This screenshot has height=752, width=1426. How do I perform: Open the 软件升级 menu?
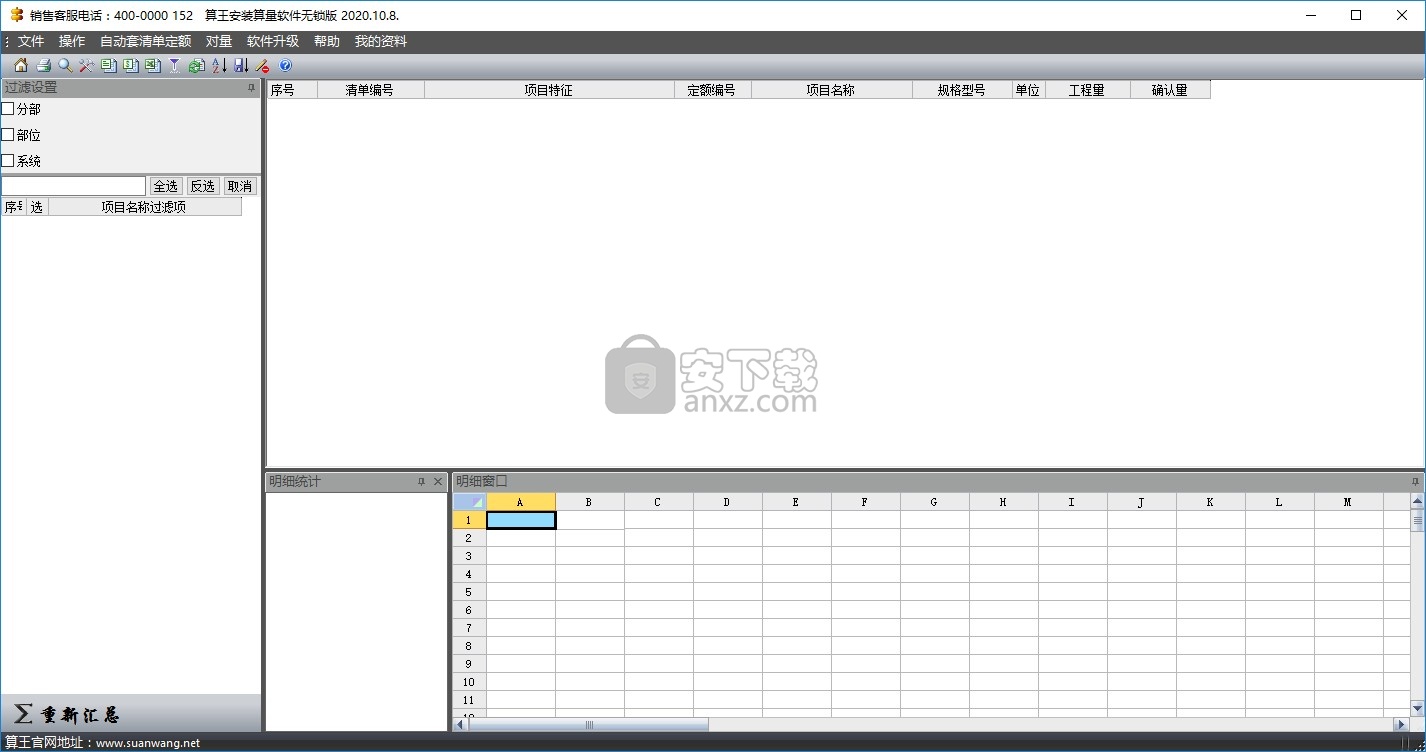click(x=273, y=41)
